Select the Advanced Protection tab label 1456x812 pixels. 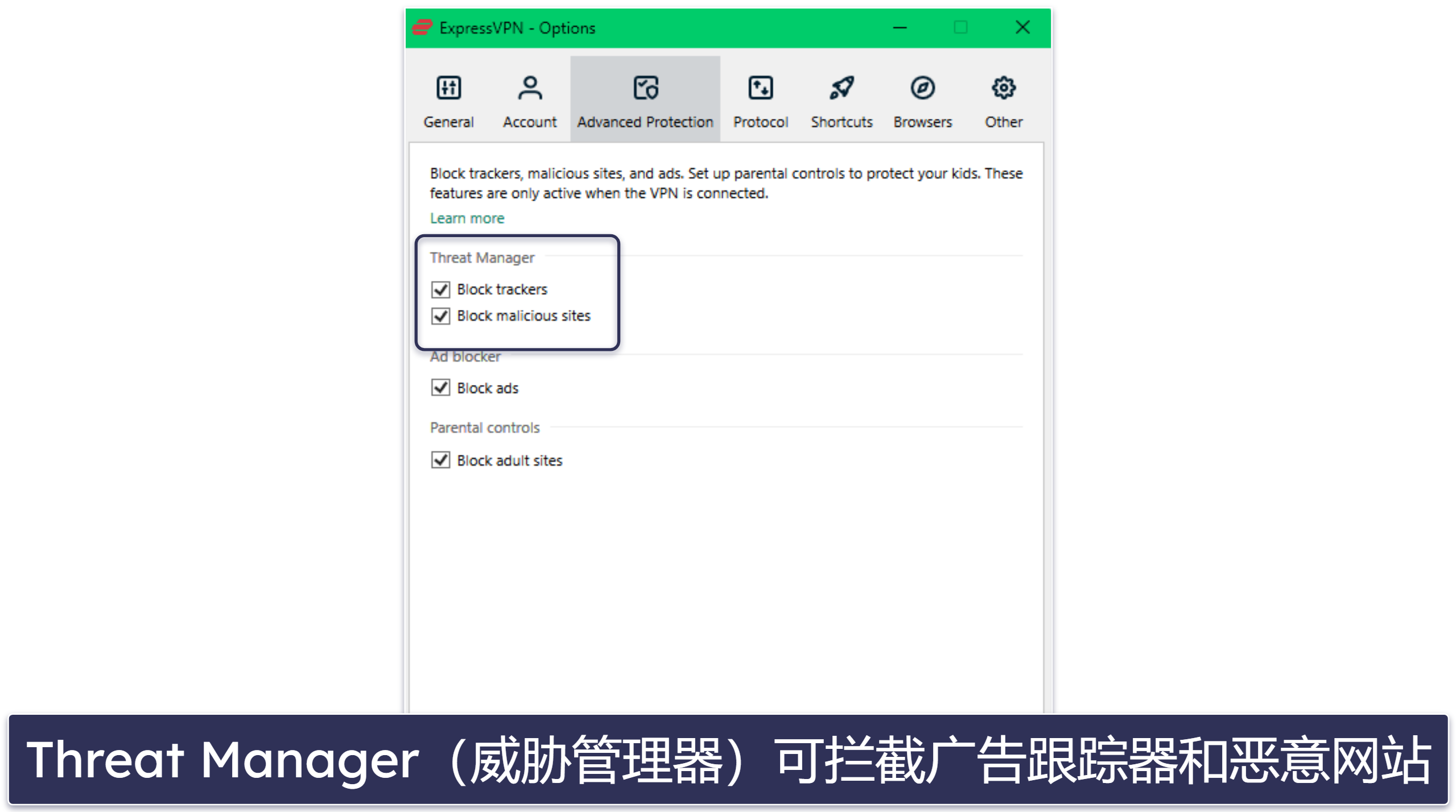[x=645, y=121]
